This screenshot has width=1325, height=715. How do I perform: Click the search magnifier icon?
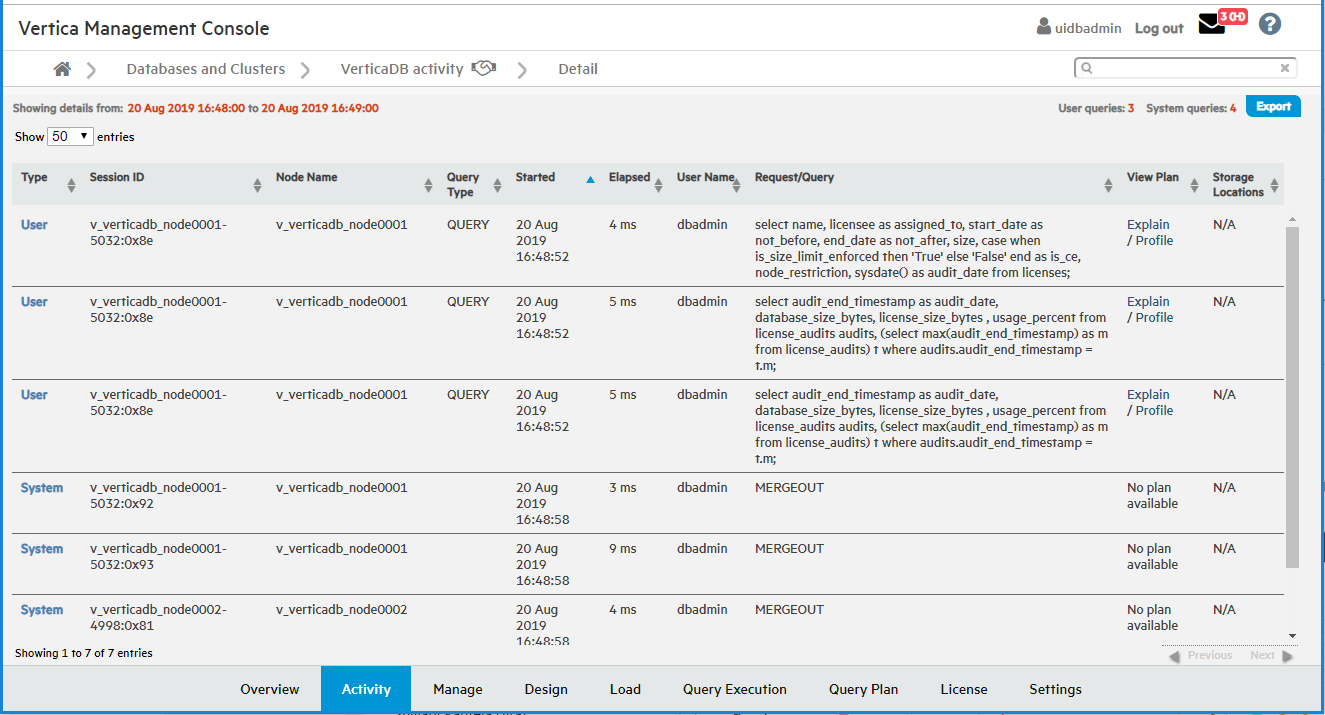pos(1087,69)
